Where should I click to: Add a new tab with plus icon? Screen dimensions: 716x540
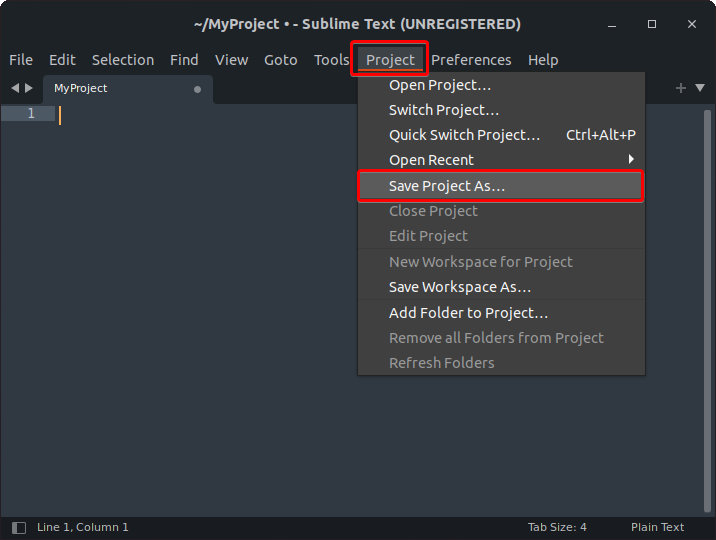tap(680, 88)
